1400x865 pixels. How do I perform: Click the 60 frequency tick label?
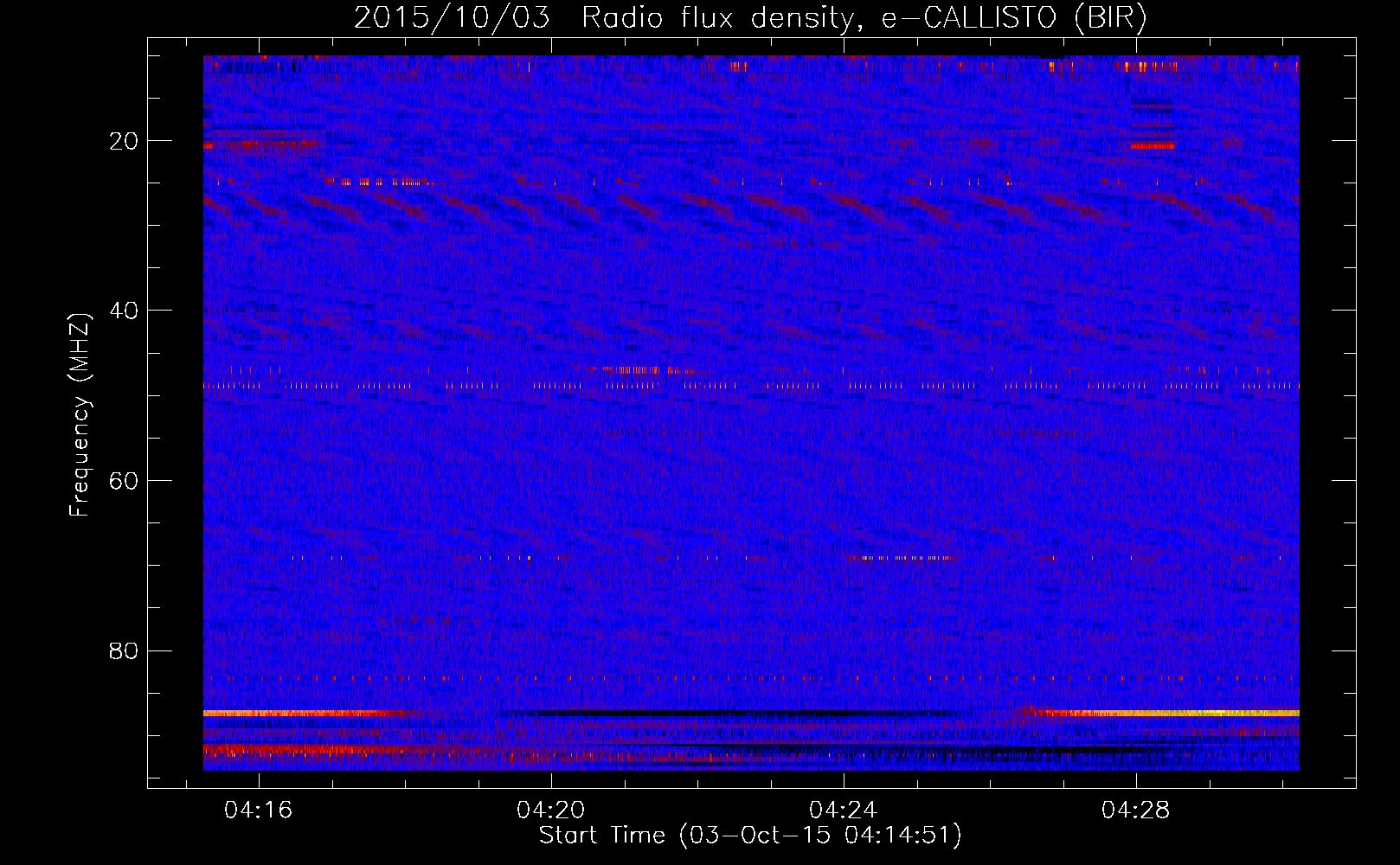coord(124,481)
